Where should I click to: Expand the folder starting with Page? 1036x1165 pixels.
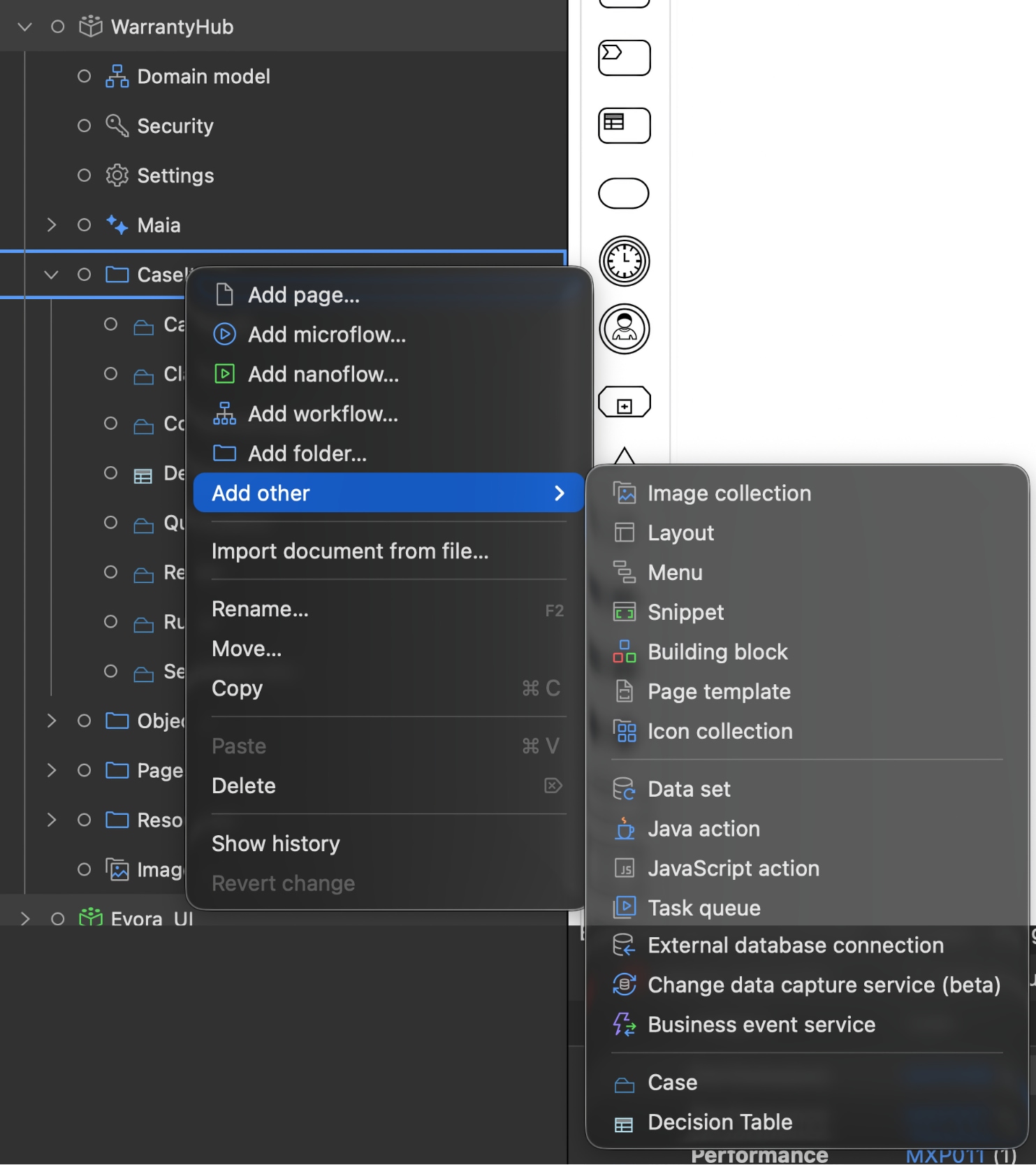51,770
